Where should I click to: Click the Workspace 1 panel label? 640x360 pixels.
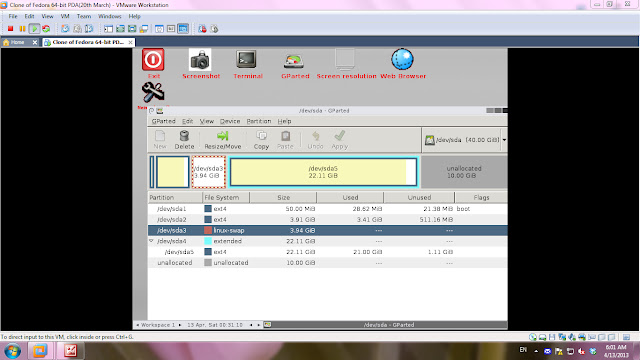(158, 325)
